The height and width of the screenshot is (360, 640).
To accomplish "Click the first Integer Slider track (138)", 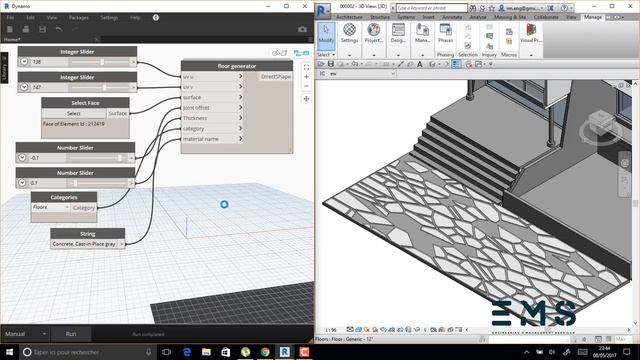I will tap(99, 62).
